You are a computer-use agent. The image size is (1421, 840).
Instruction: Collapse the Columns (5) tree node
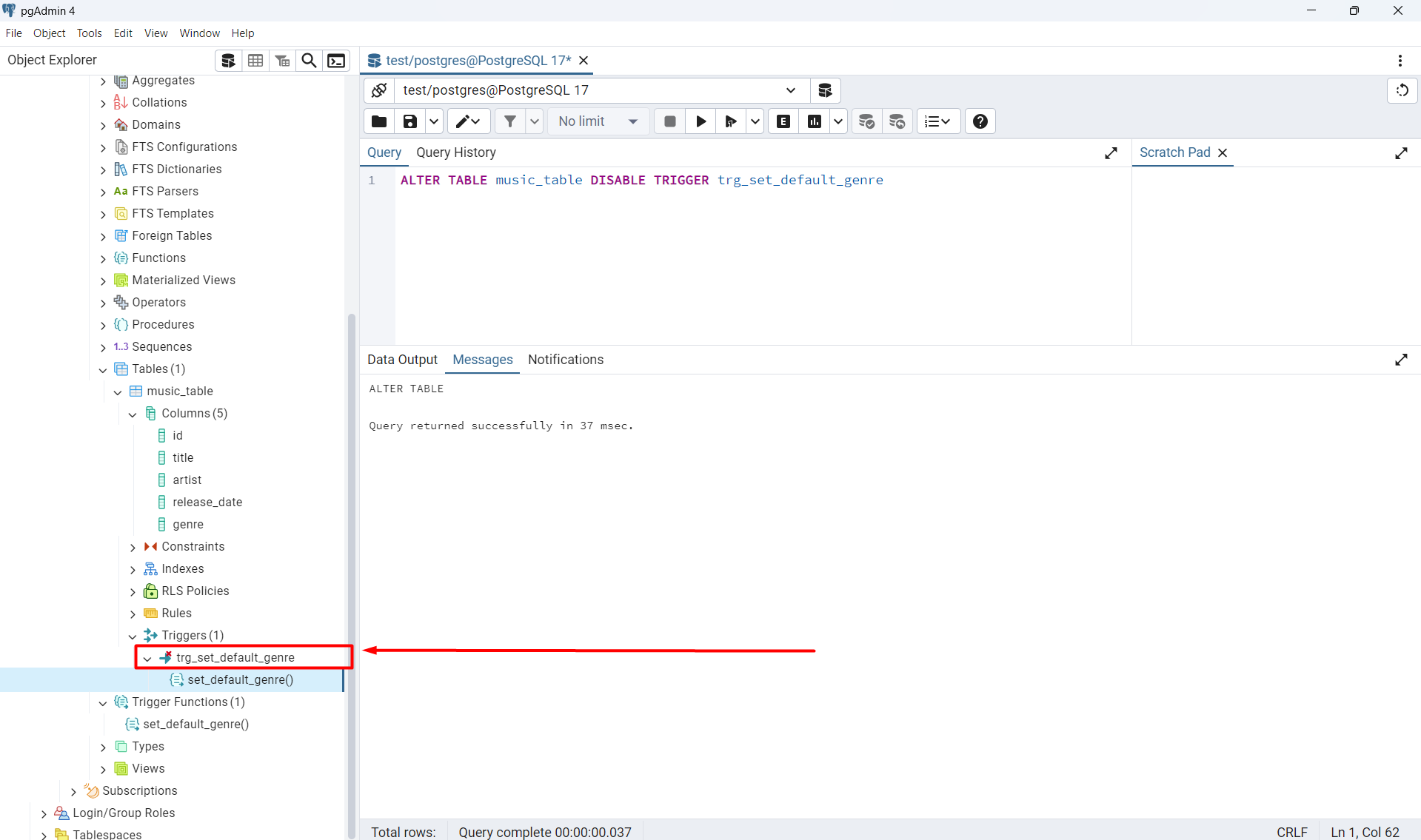coord(133,414)
